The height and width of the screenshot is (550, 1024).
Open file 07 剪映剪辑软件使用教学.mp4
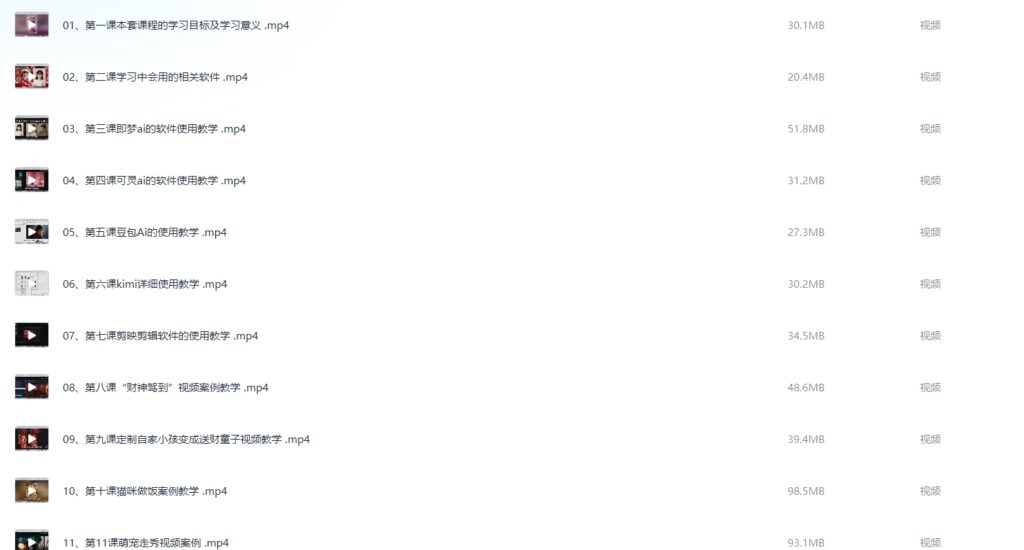[x=160, y=336]
